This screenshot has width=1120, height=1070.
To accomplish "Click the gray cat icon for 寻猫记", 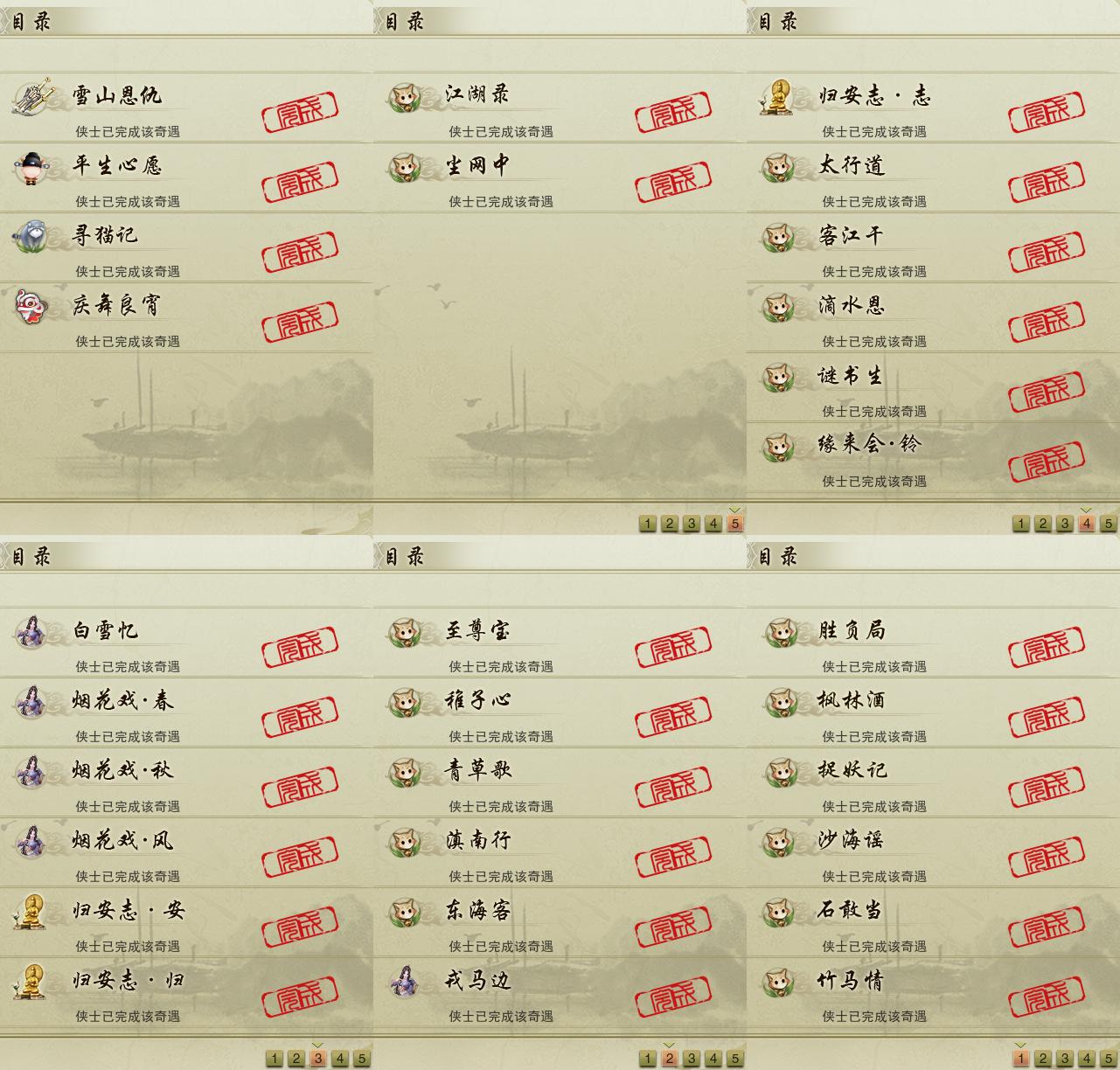I will (x=31, y=236).
